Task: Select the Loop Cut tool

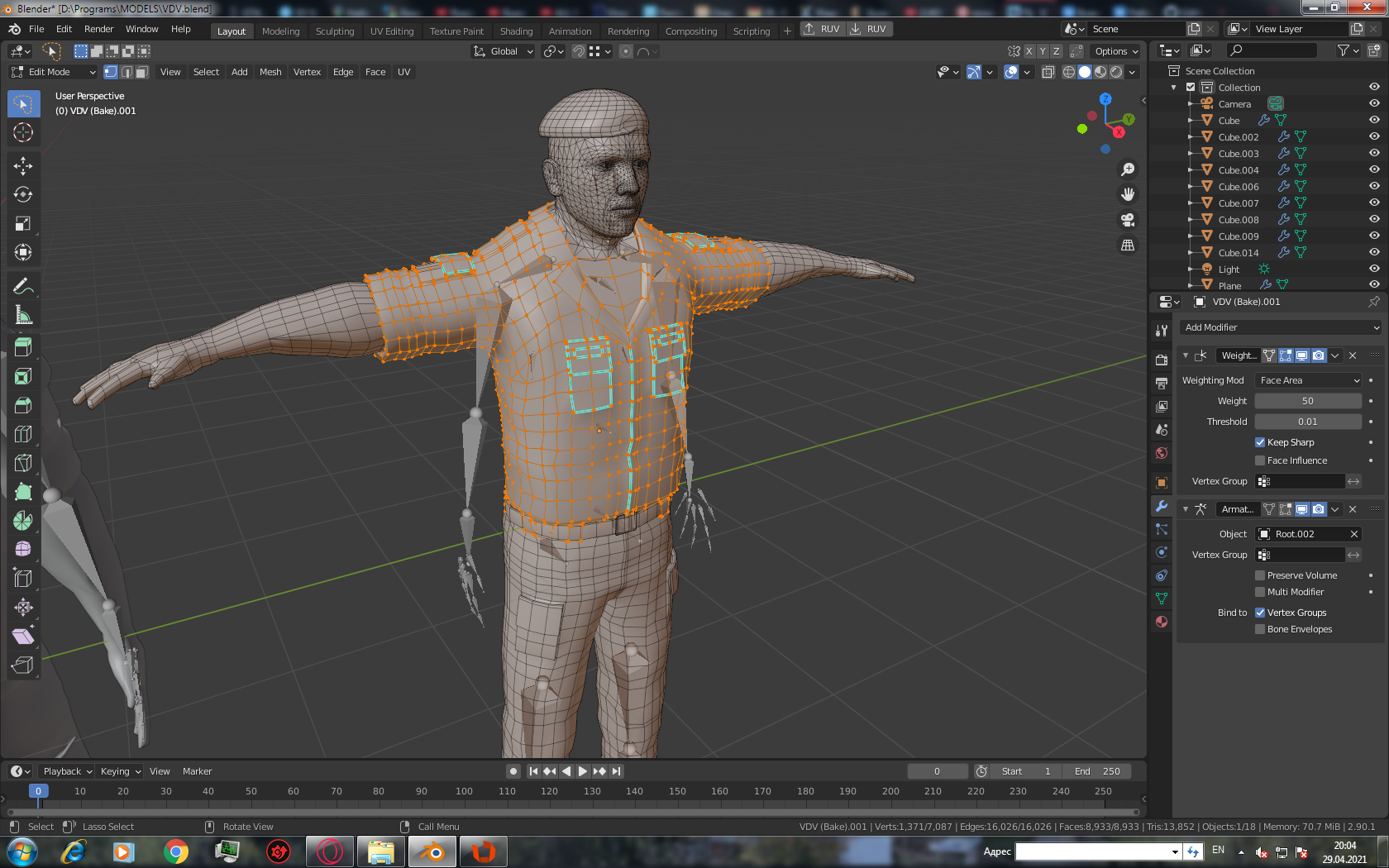Action: tap(23, 435)
